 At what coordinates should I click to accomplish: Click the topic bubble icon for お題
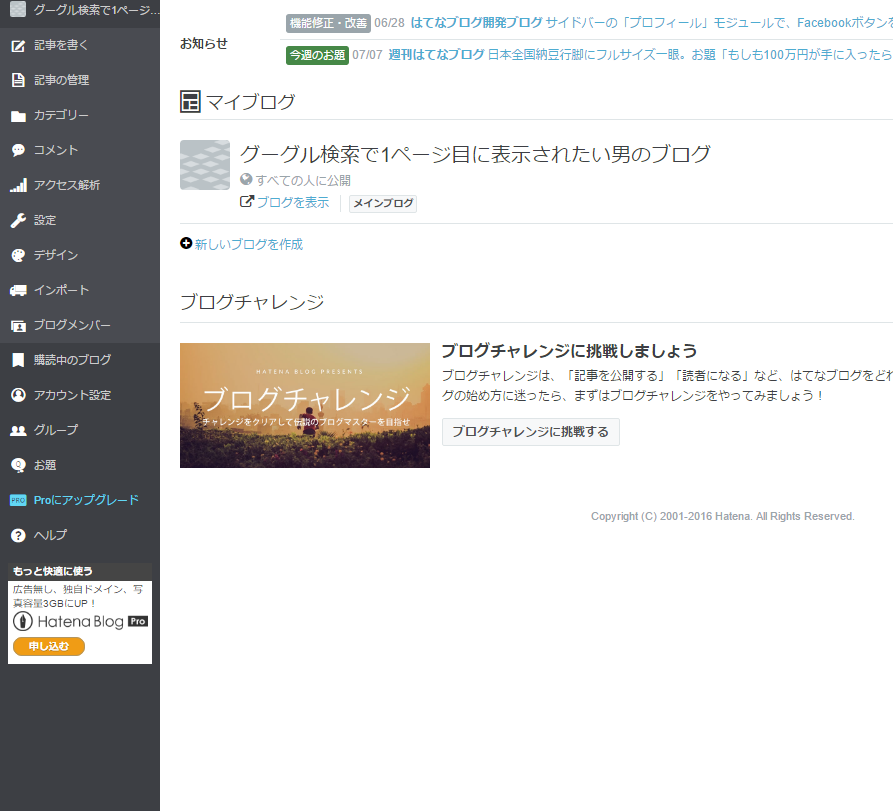(18, 465)
